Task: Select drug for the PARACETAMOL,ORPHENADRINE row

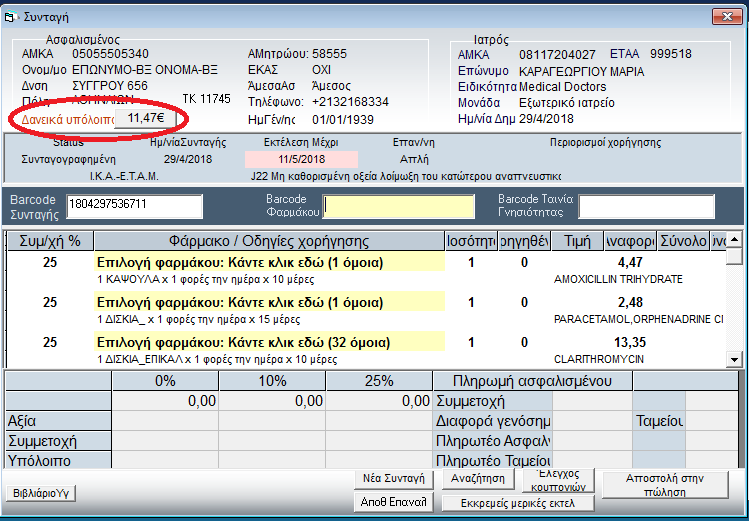Action: (x=270, y=303)
